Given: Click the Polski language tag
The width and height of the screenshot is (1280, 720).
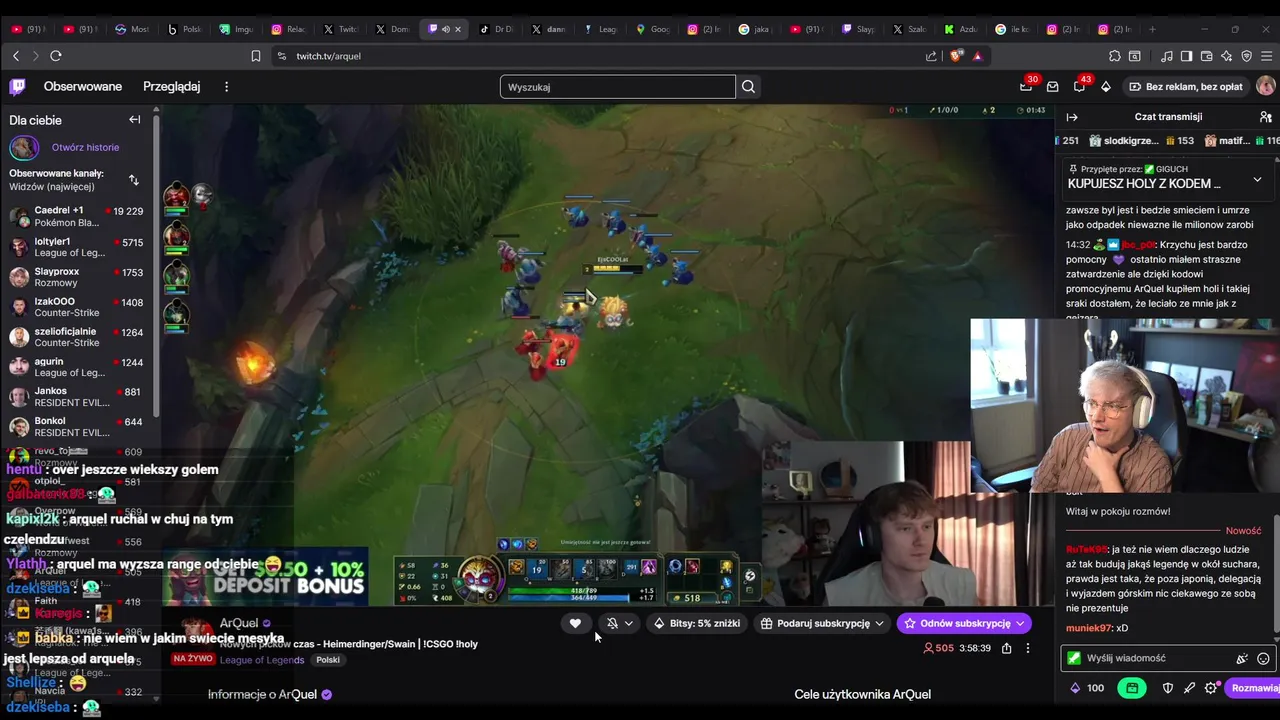Looking at the screenshot, I should click(328, 660).
